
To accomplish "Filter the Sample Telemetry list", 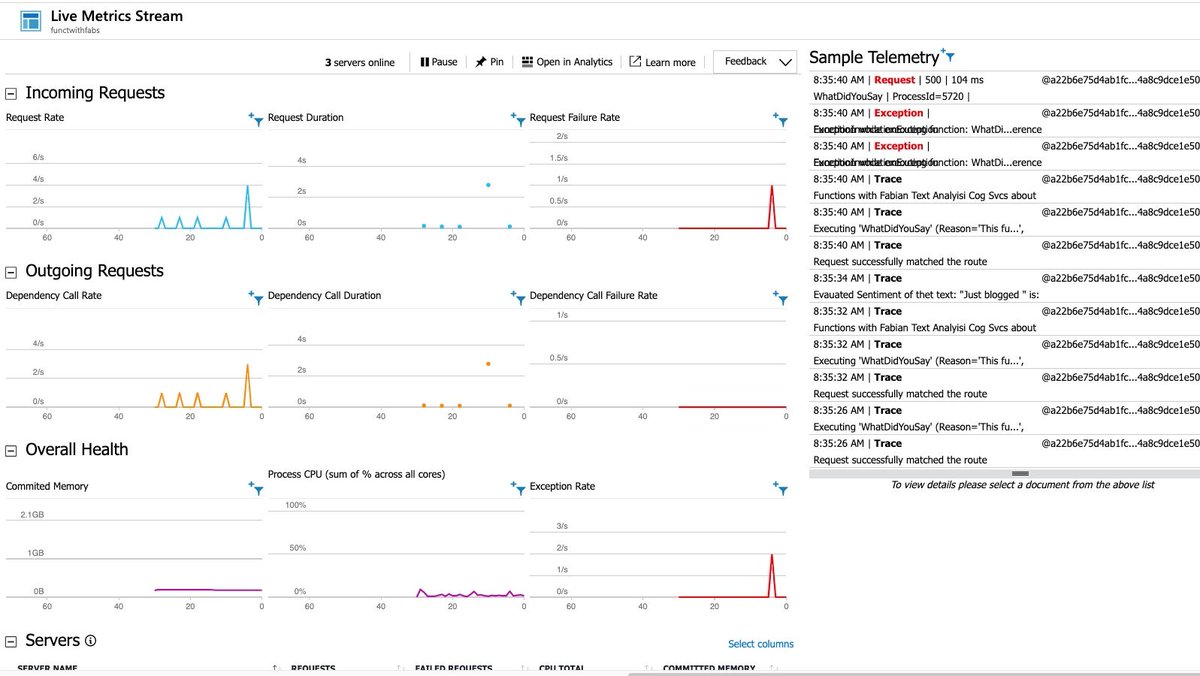I will [948, 57].
